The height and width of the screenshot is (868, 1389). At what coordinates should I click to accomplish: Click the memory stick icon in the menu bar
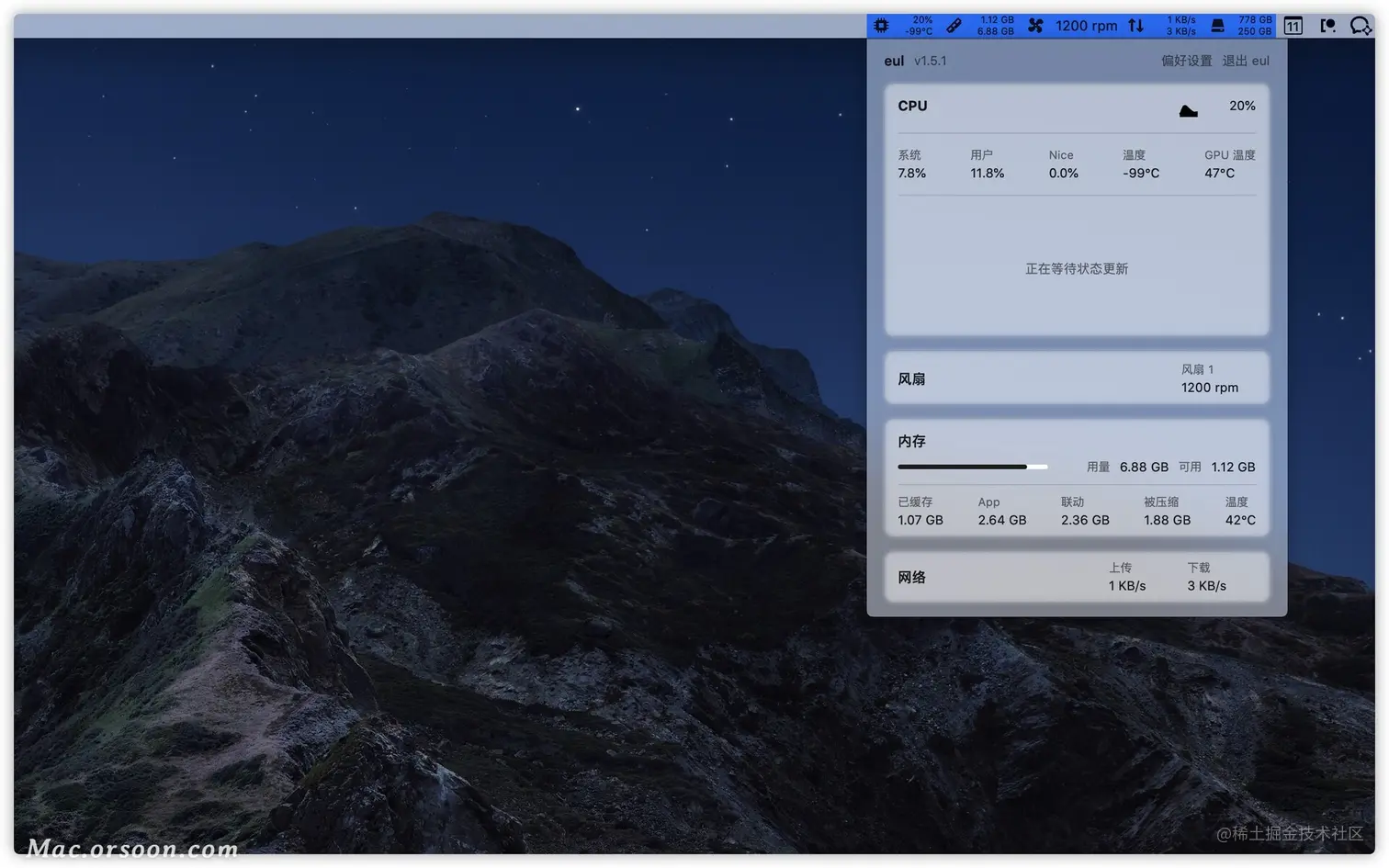(954, 26)
